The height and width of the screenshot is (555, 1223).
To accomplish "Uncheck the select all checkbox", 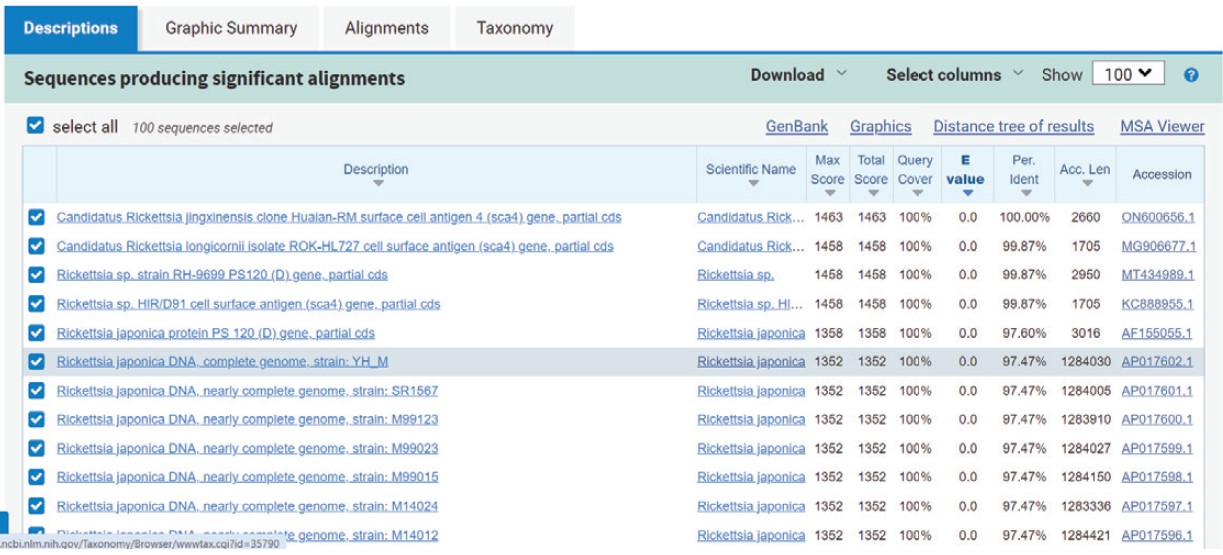I will [x=36, y=126].
